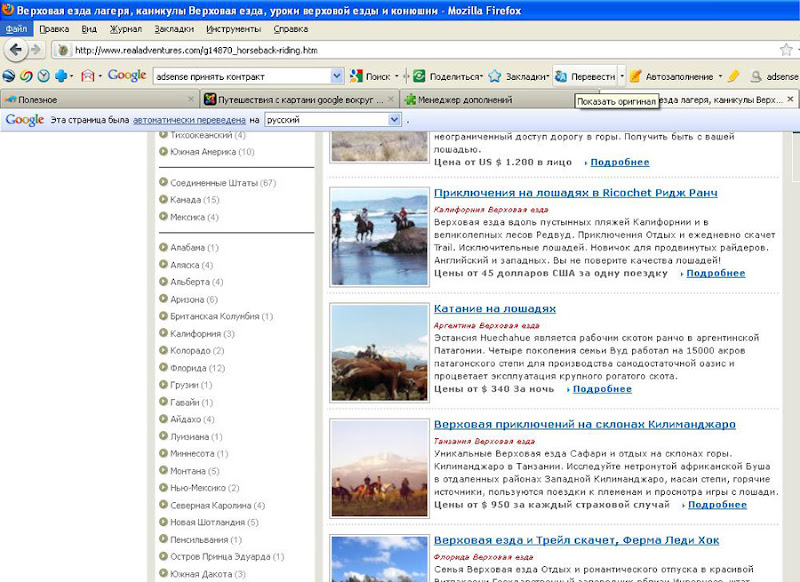
Task: Click the Поделиться share icon
Action: [419, 77]
